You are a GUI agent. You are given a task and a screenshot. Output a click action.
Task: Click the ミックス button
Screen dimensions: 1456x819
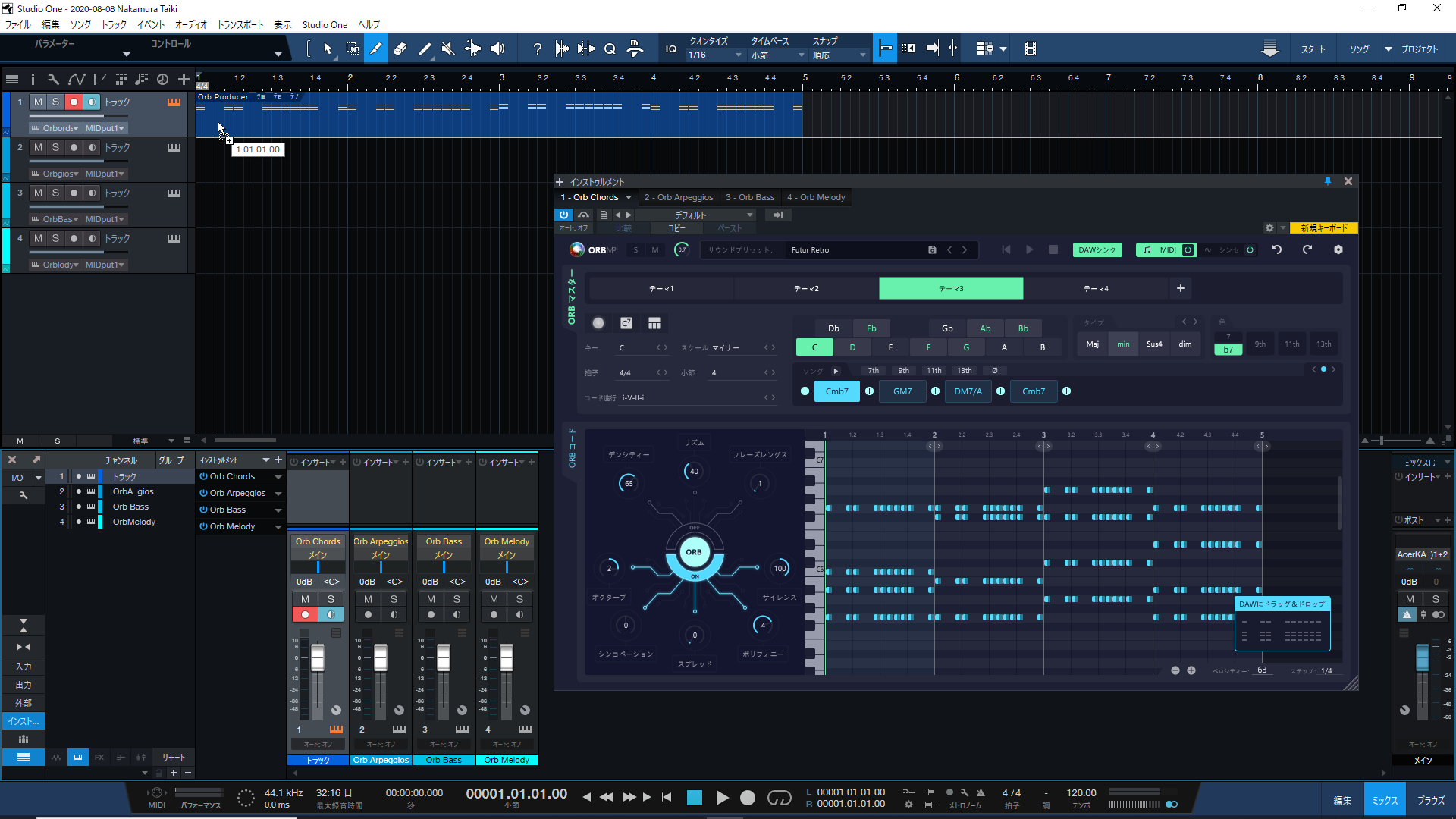coord(1385,800)
